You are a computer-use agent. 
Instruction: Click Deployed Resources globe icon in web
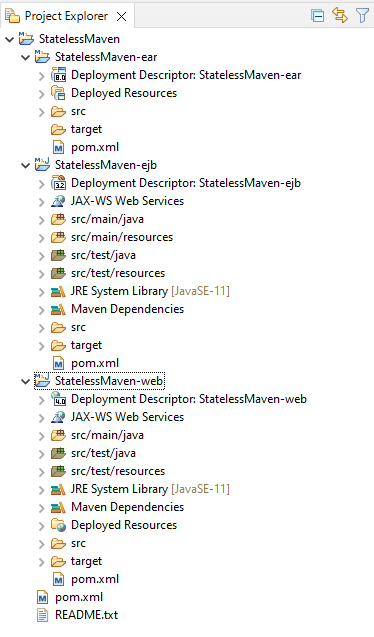click(58, 525)
